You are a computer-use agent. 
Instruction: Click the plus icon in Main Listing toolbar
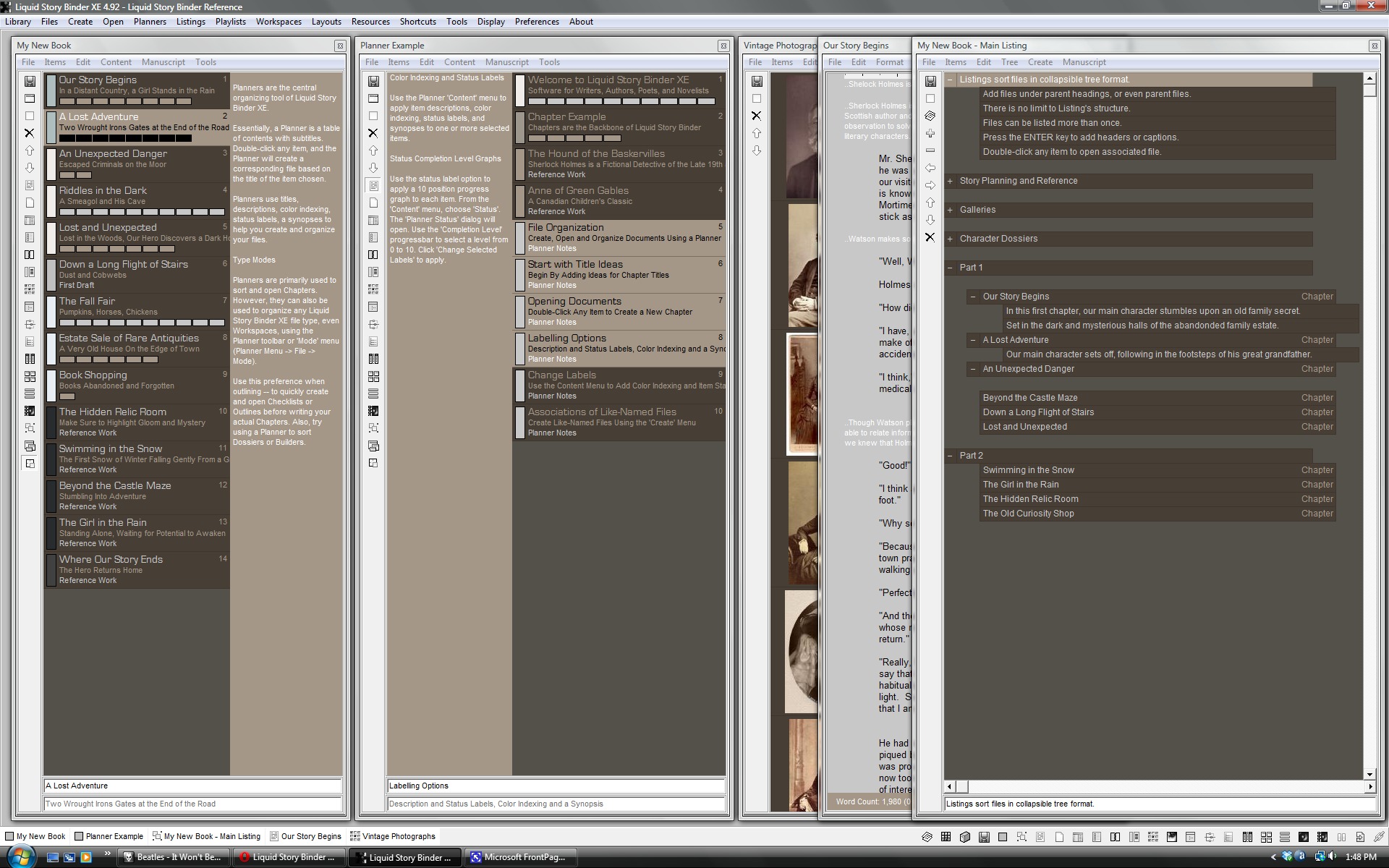(930, 133)
